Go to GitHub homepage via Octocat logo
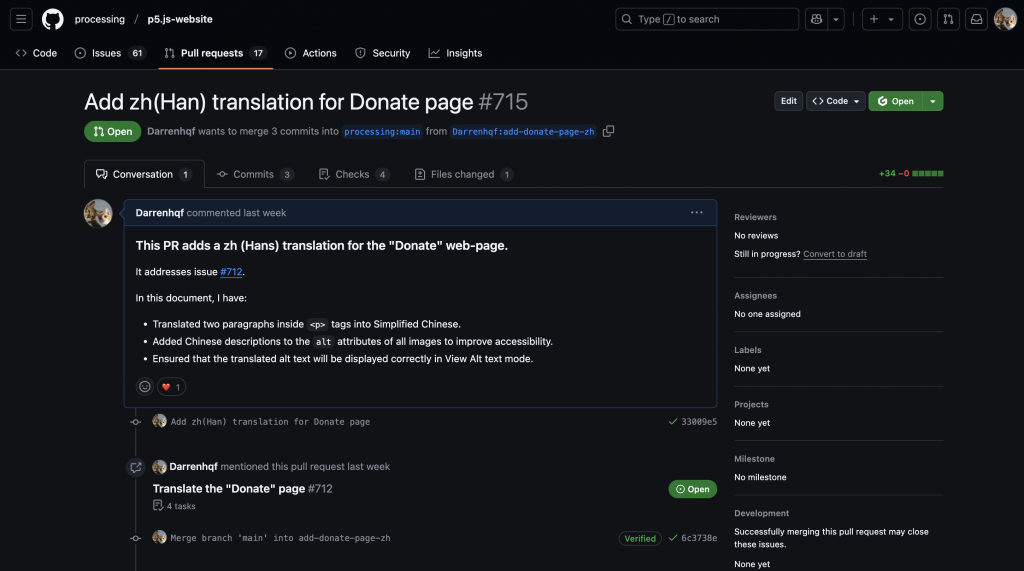The image size is (1024, 571). pos(53,19)
